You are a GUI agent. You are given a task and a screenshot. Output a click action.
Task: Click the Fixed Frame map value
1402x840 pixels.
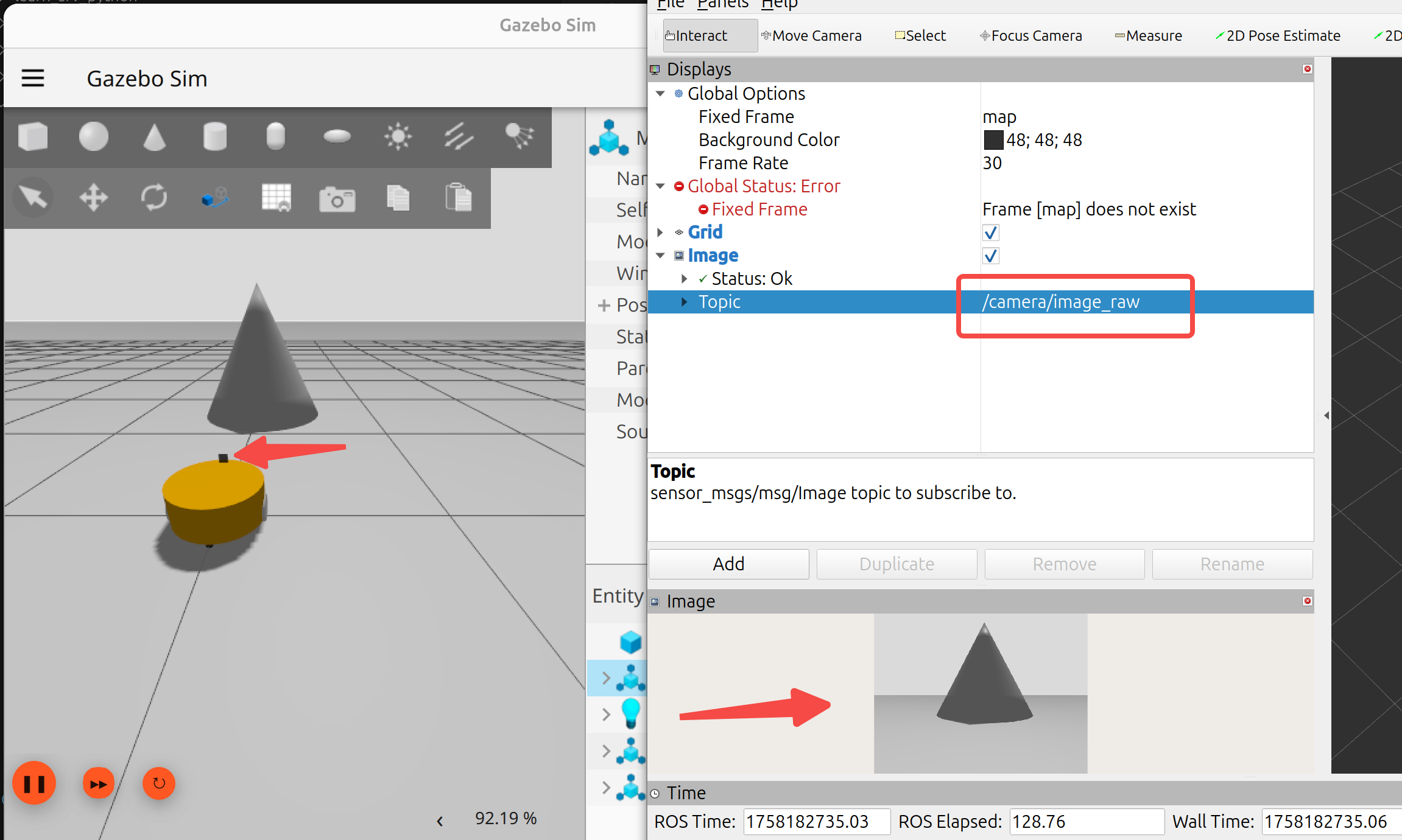(x=999, y=117)
